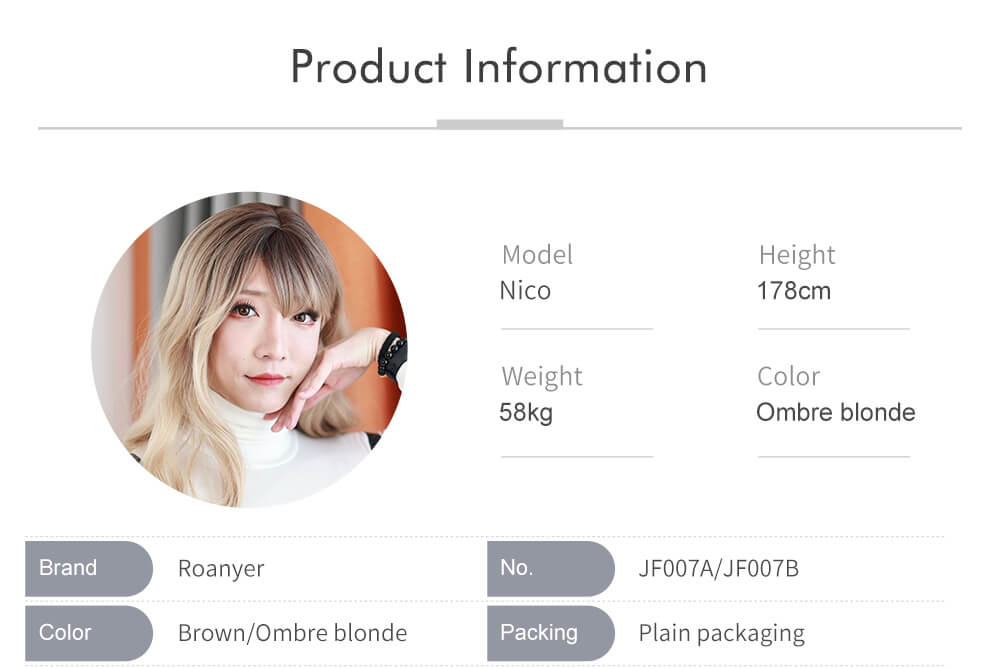Open the circular model portrait photo
1000x668 pixels.
click(249, 350)
